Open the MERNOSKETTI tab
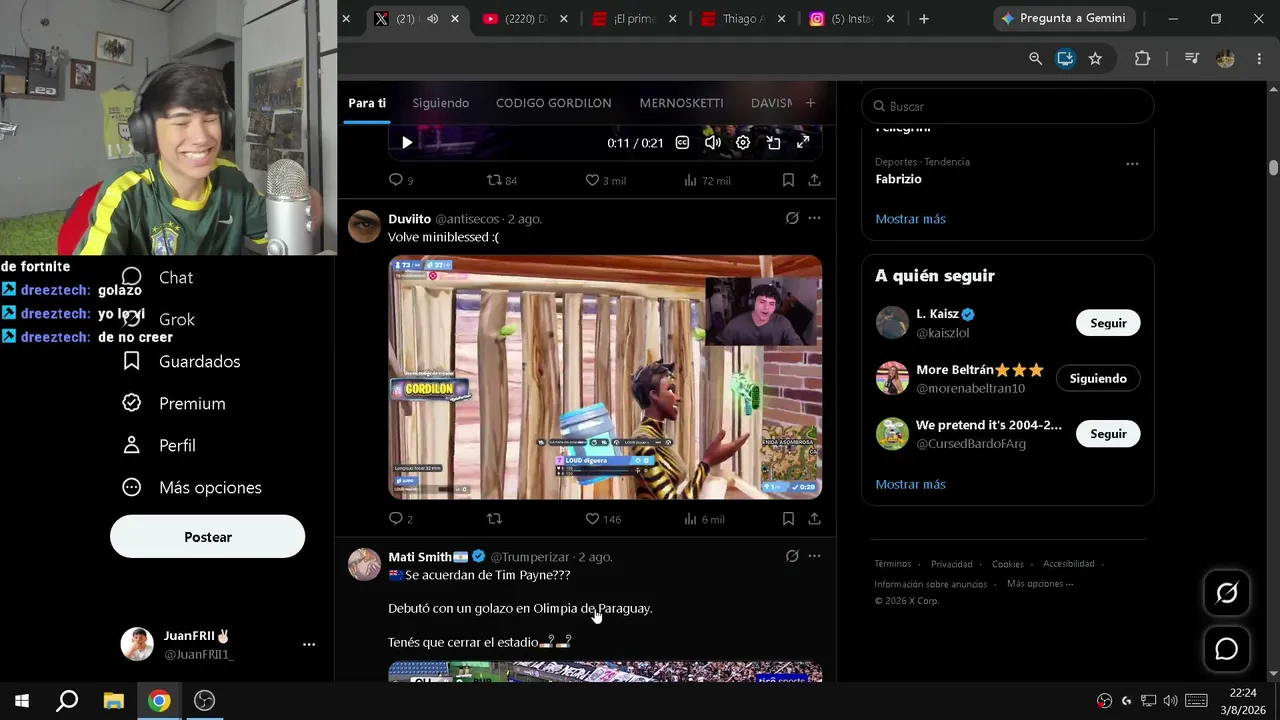The image size is (1280, 720). click(682, 103)
